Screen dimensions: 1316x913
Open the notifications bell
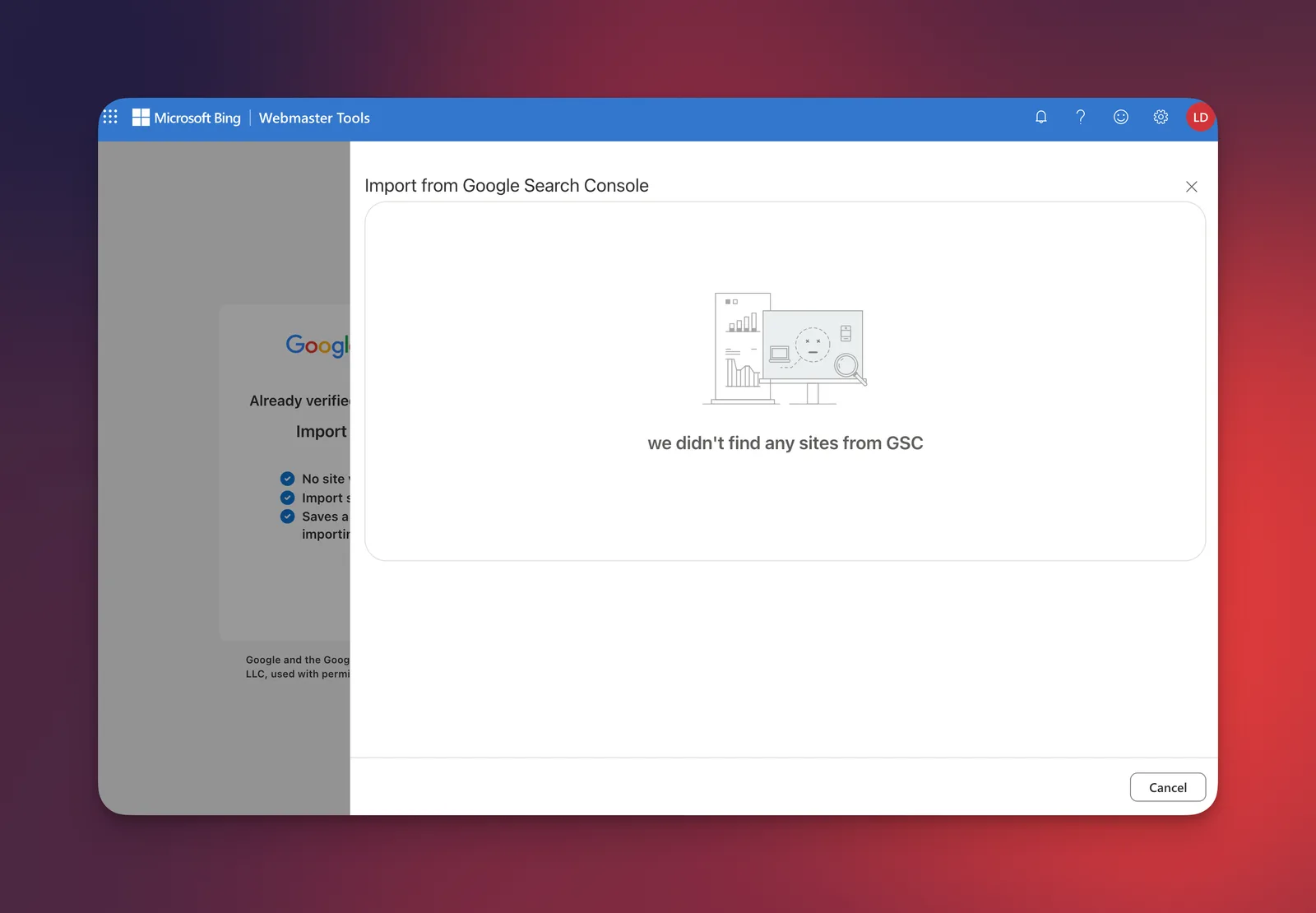click(x=1041, y=118)
